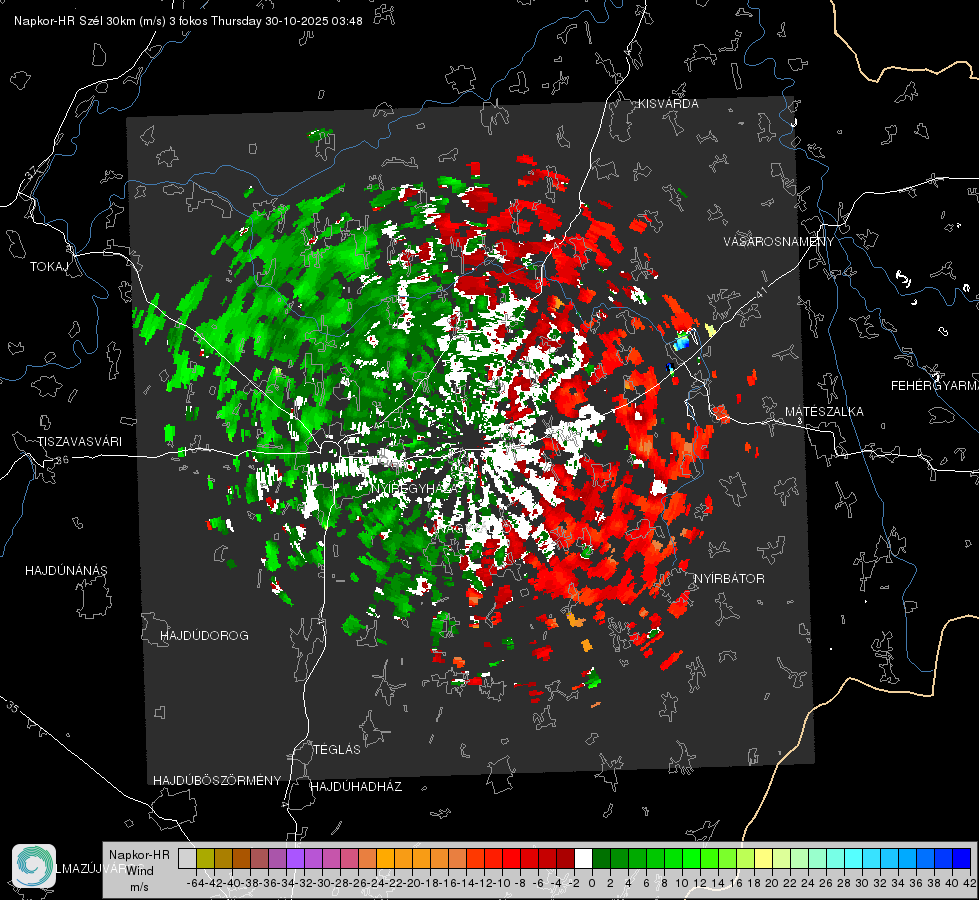Click the dark blue rightmost legend swatch
This screenshot has height=900, width=979.
[962, 858]
